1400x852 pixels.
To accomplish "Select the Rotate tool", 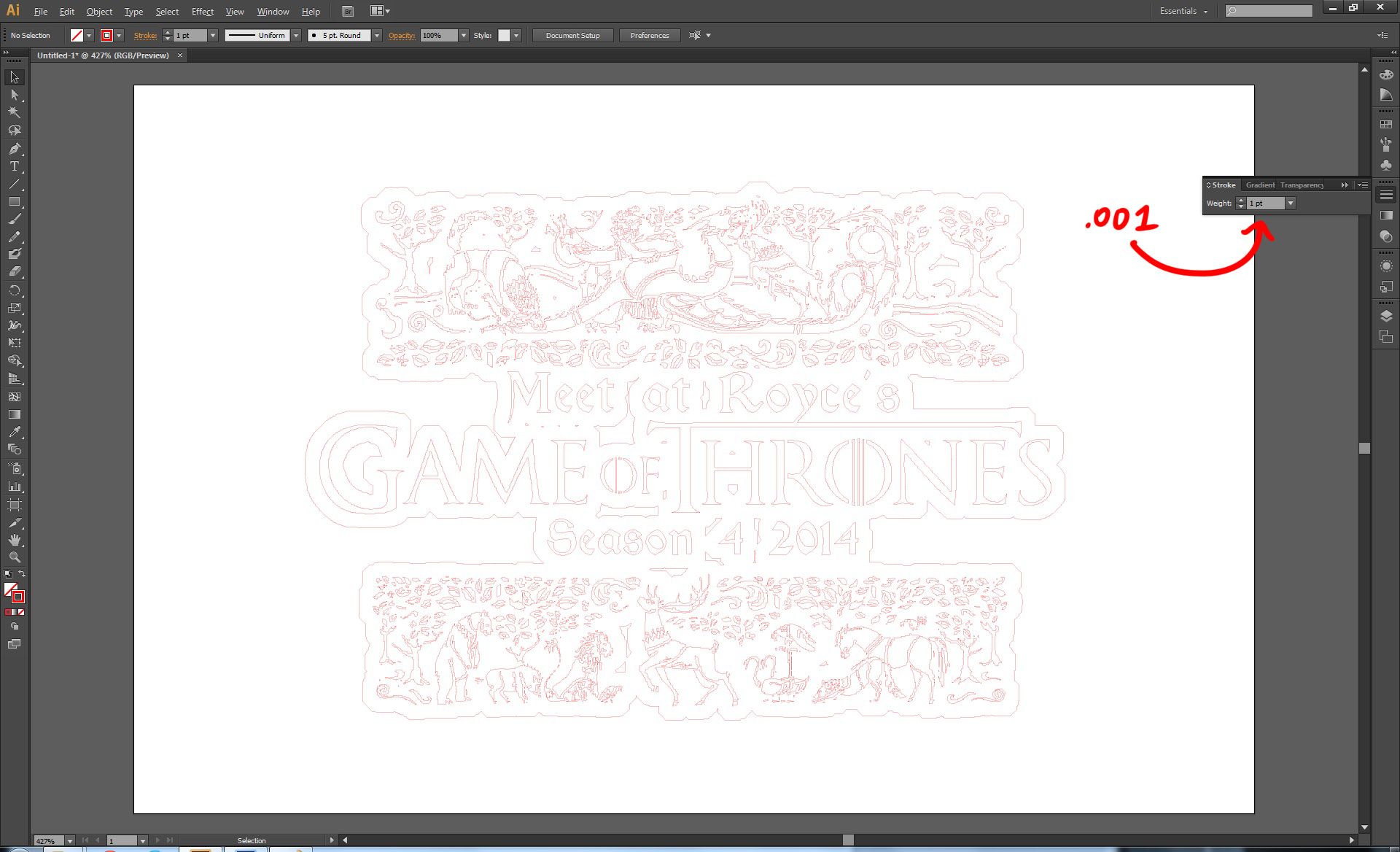I will pyautogui.click(x=14, y=290).
